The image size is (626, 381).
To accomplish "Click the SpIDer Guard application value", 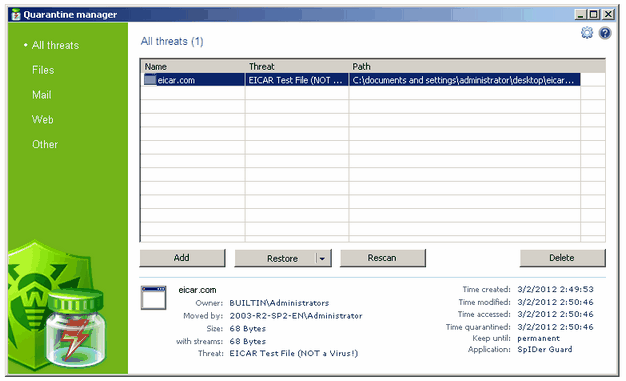I will [545, 349].
